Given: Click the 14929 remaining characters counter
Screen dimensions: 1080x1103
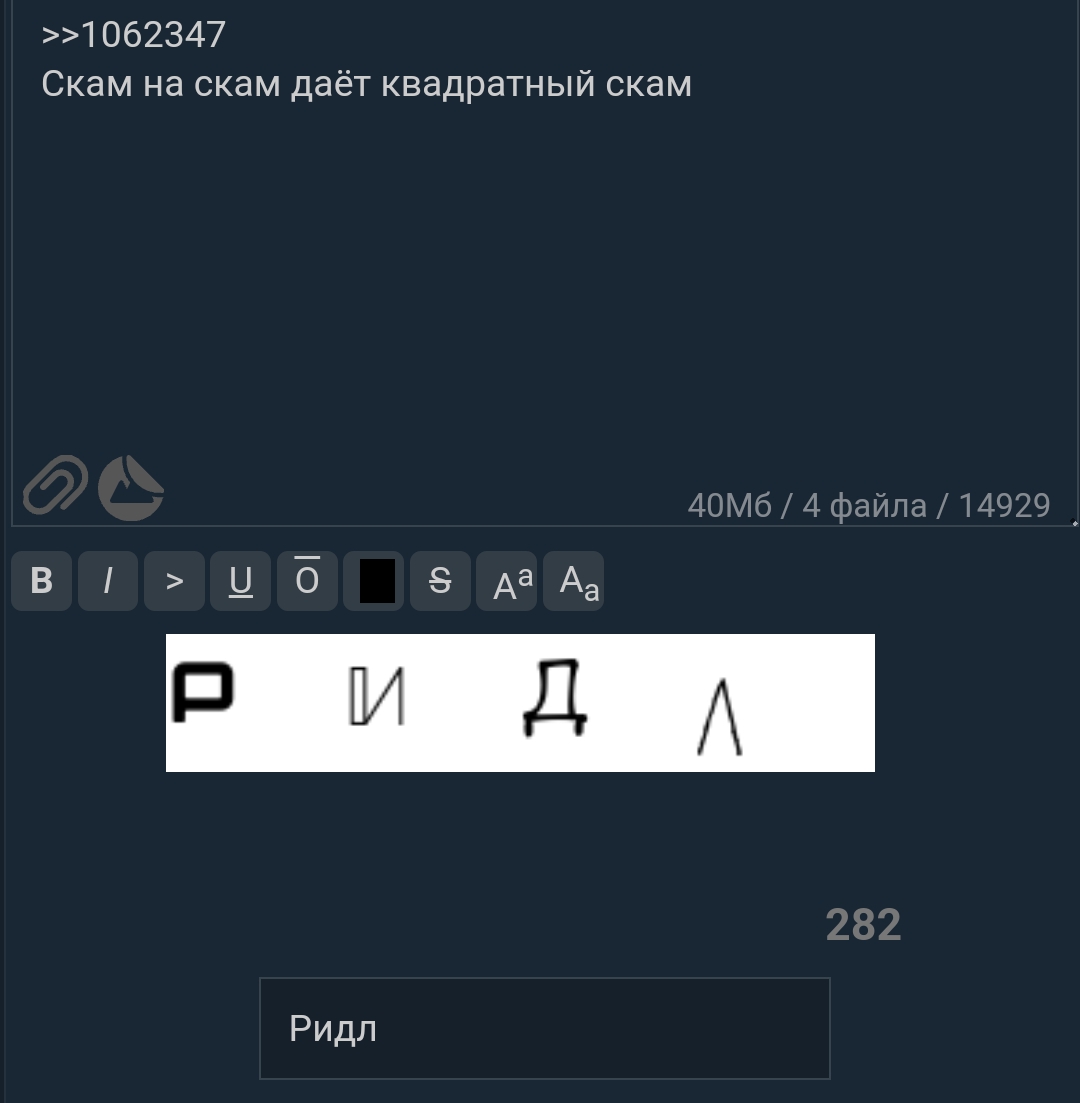Looking at the screenshot, I should pos(1004,505).
